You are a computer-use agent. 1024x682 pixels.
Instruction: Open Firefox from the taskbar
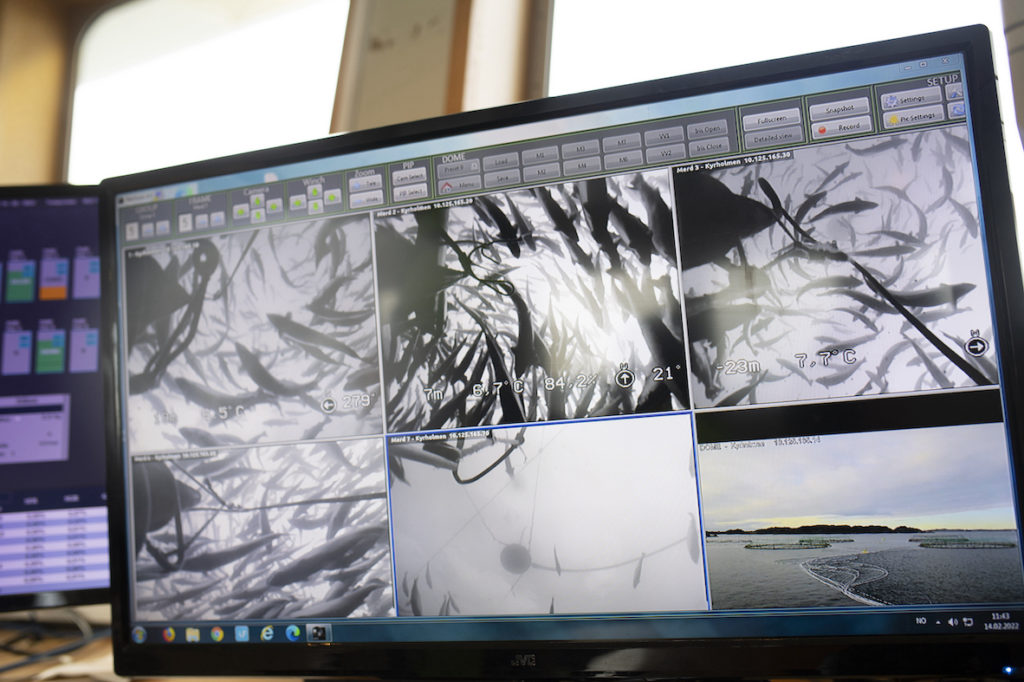[x=168, y=634]
